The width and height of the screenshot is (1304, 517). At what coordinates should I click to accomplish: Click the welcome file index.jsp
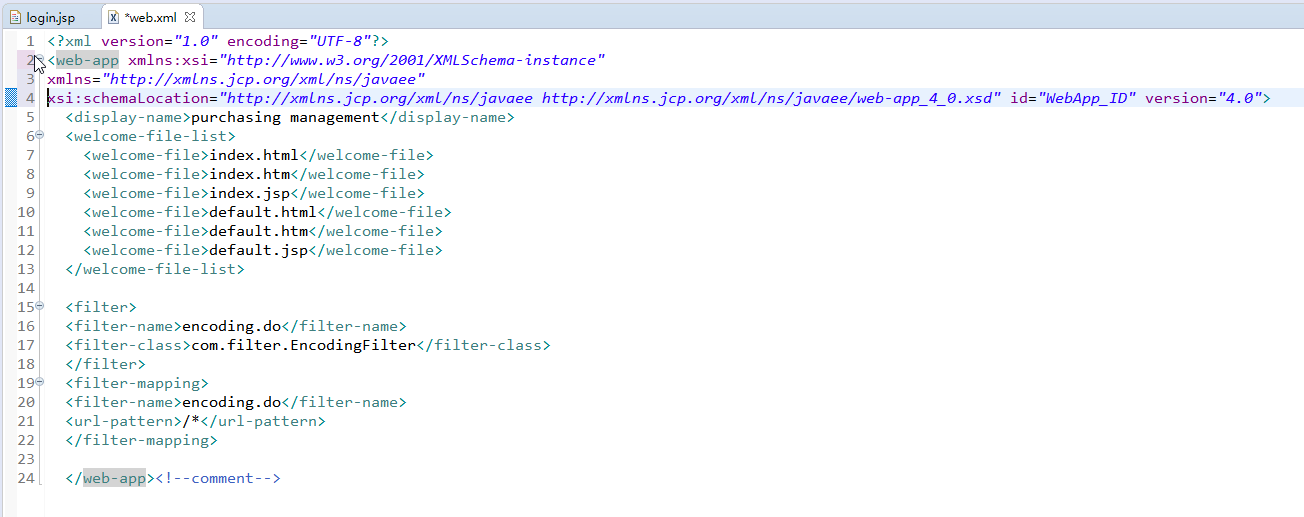coord(249,193)
